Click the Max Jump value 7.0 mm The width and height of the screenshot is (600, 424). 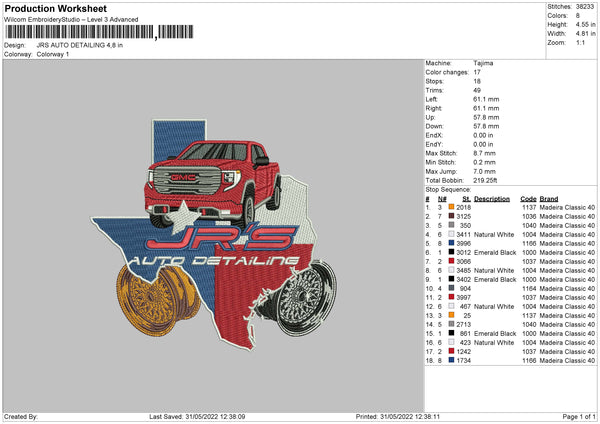click(x=484, y=171)
